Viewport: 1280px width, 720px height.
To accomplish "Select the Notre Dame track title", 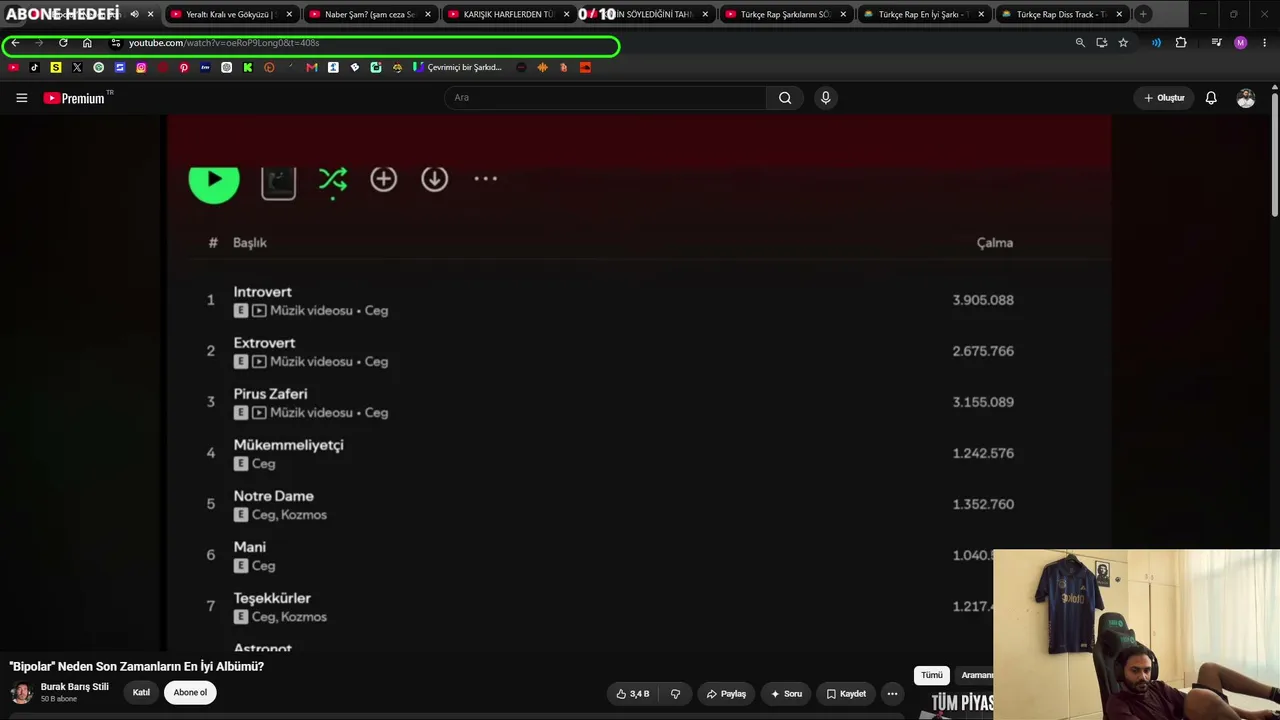I will point(273,496).
